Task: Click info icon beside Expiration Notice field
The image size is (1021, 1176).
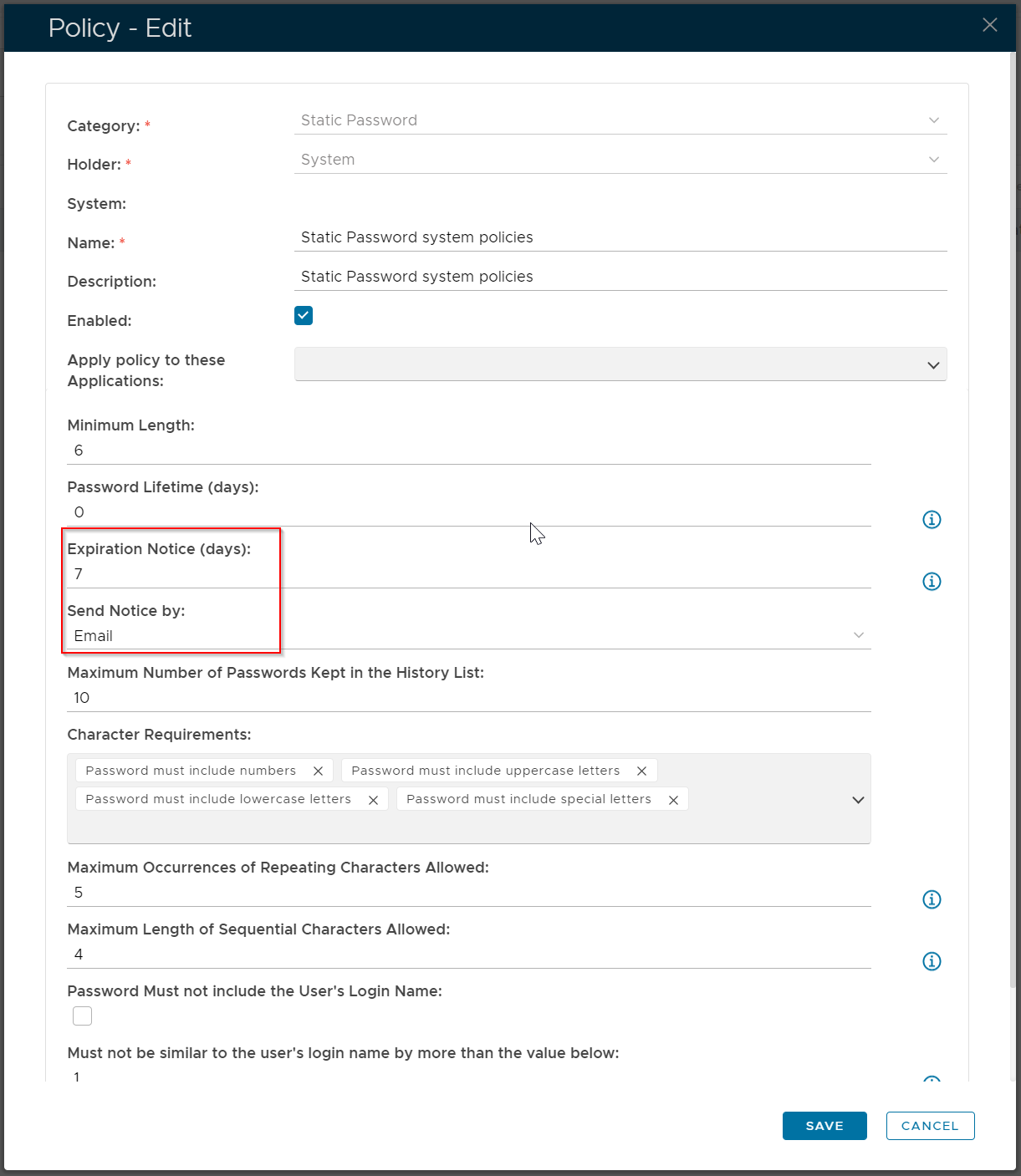Action: (932, 582)
